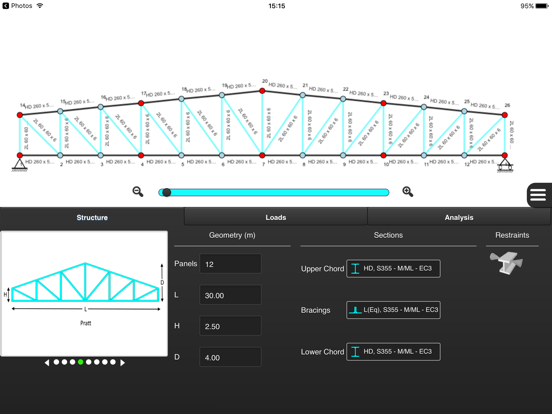Click the cyan zoom slider track
552x414 pixels.
pos(274,192)
